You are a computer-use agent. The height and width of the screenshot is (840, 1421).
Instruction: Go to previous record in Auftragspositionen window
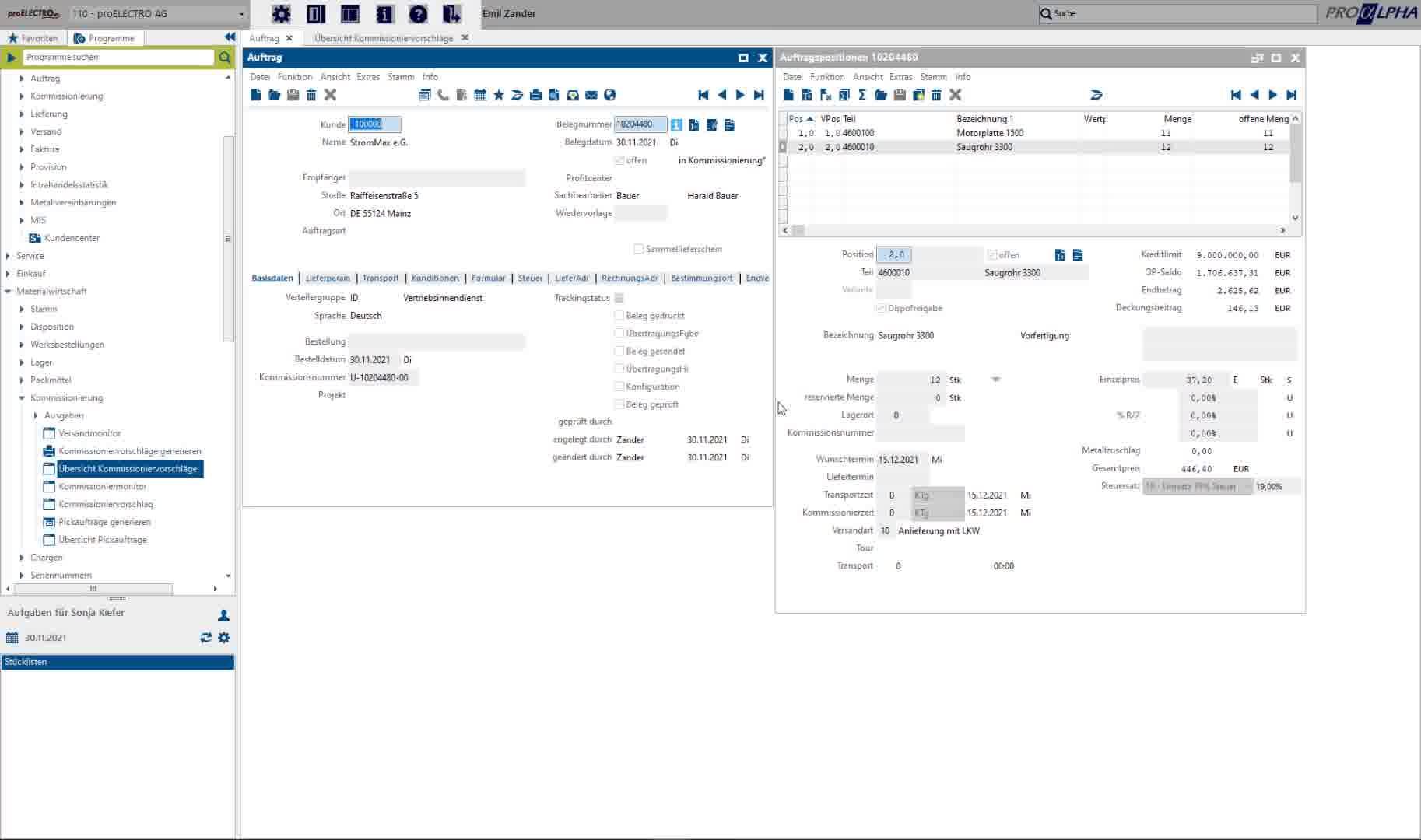[1254, 95]
